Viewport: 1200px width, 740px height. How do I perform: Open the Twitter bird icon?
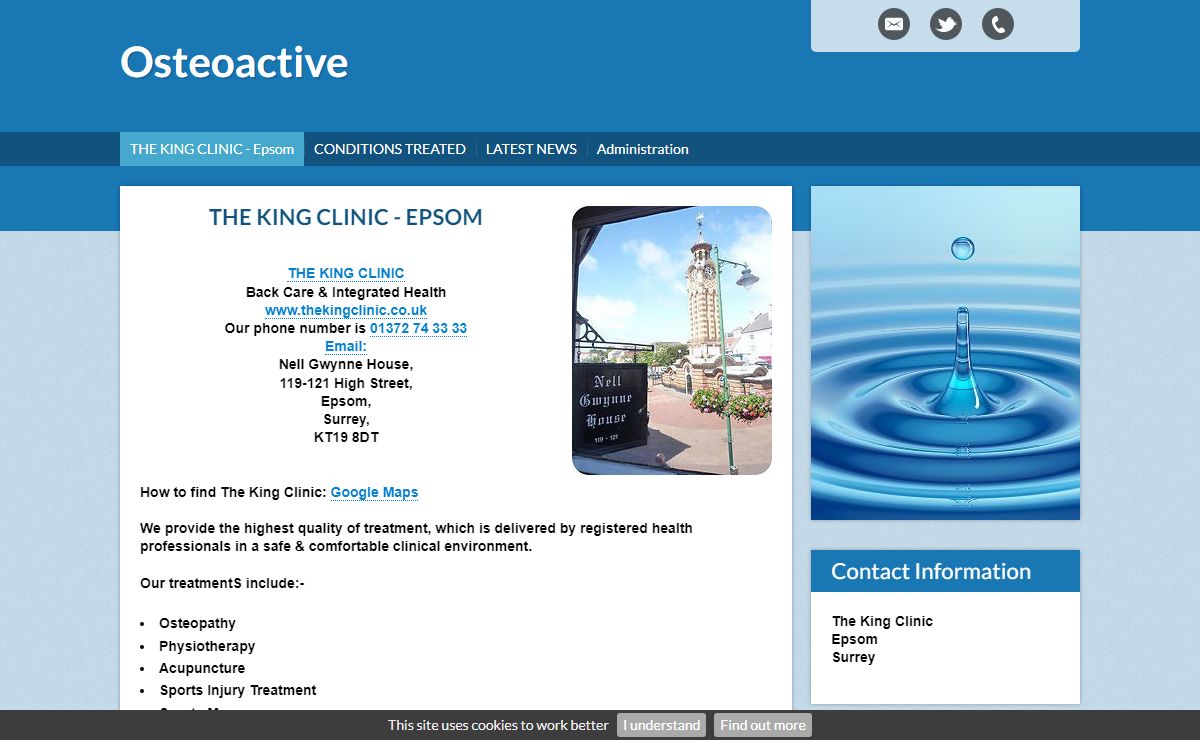click(946, 24)
